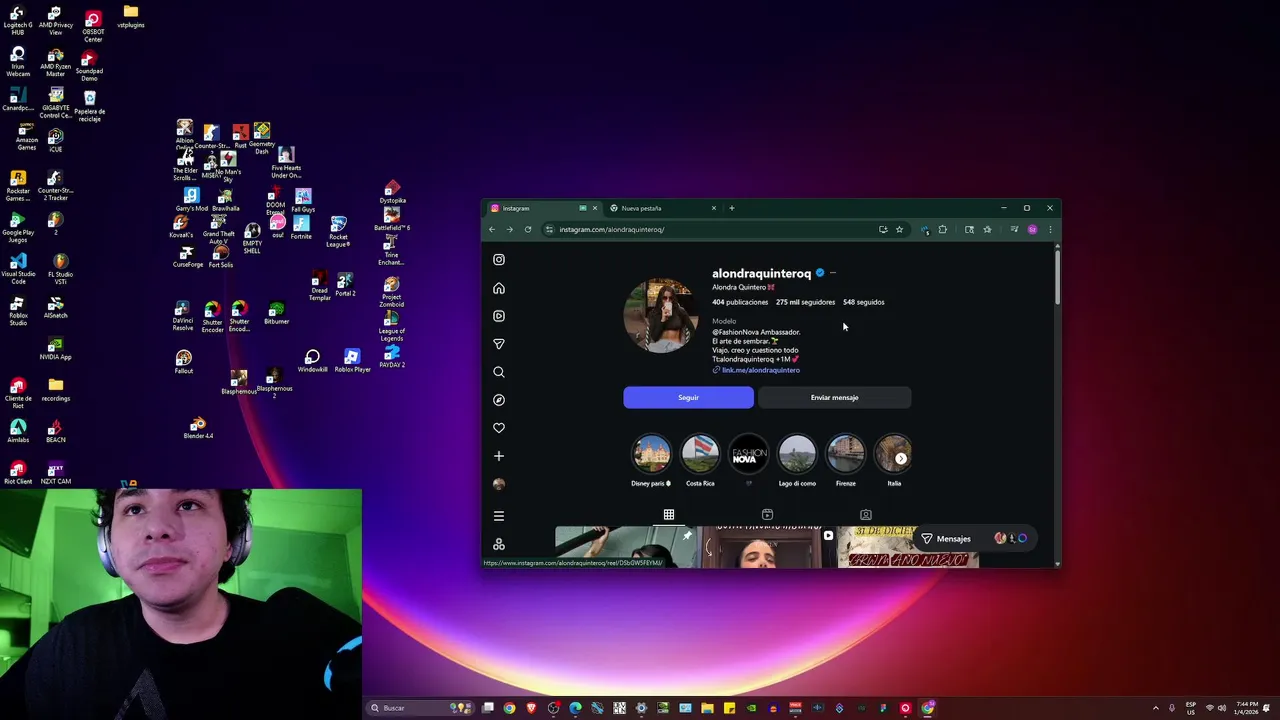Open the Instagram search magnifier icon
1280x720 pixels.
499,372
